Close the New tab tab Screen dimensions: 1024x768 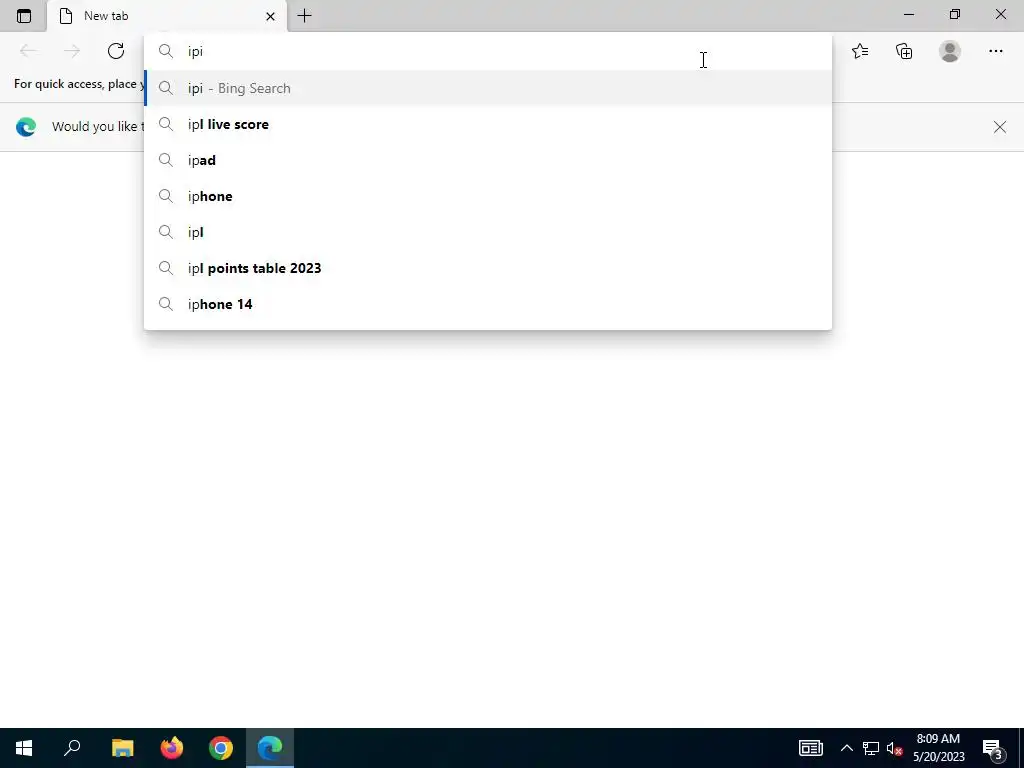click(x=270, y=16)
